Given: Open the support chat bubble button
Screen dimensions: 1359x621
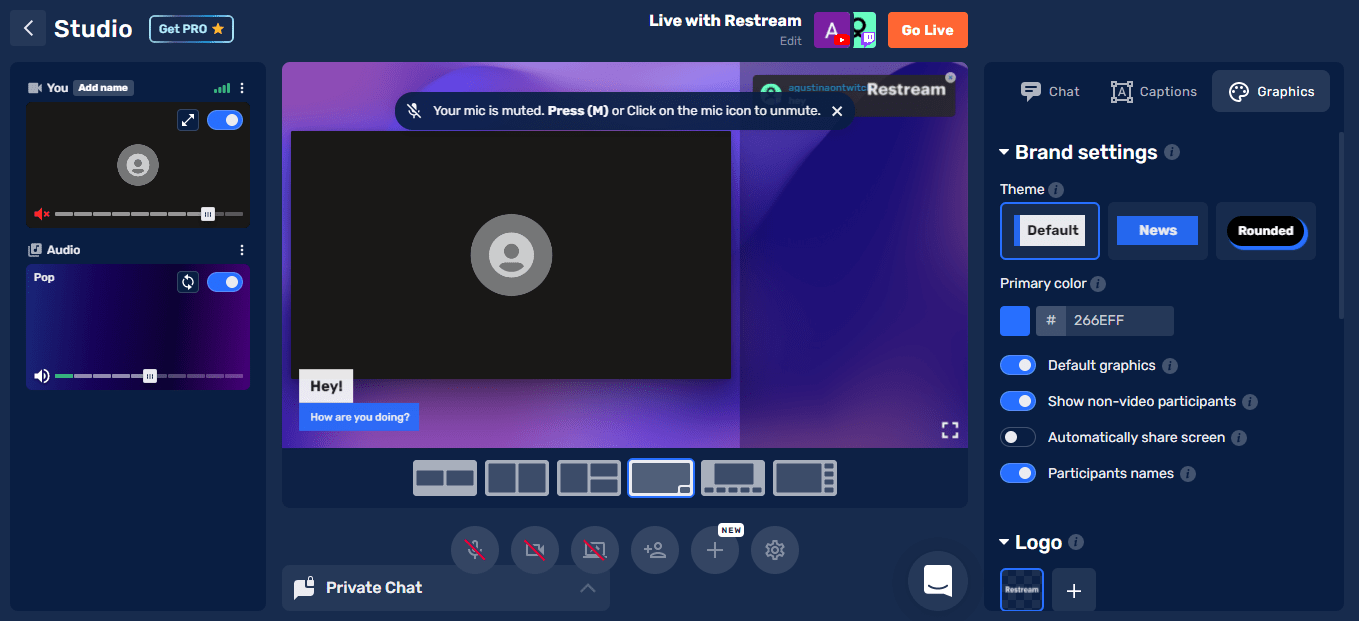Looking at the screenshot, I should (x=938, y=581).
